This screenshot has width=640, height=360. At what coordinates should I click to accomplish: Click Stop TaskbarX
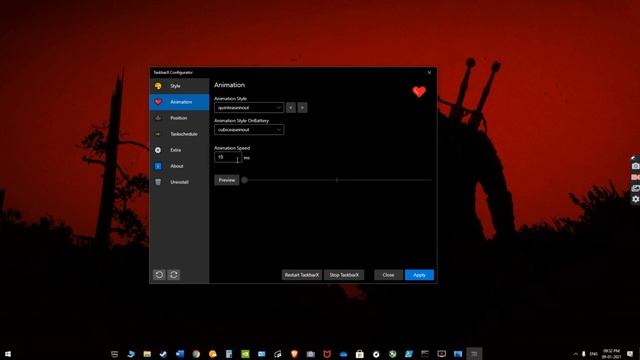tap(344, 275)
